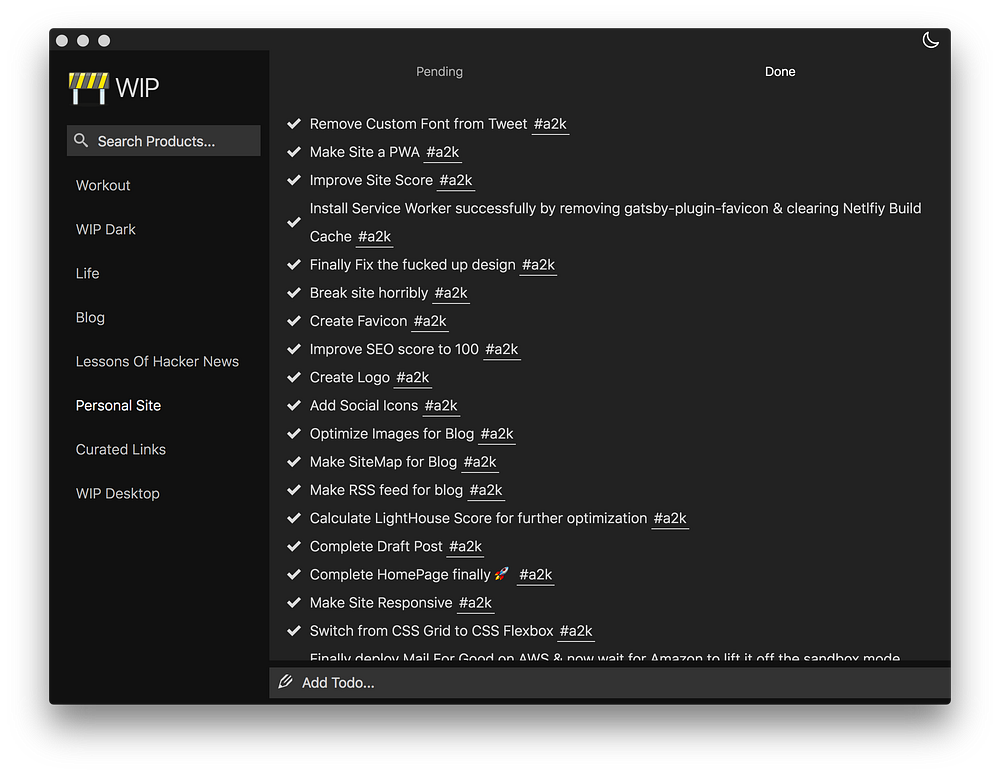The image size is (1000, 775).
Task: Open #a2k hashtag next to 'Add Social Icons'
Action: [441, 406]
